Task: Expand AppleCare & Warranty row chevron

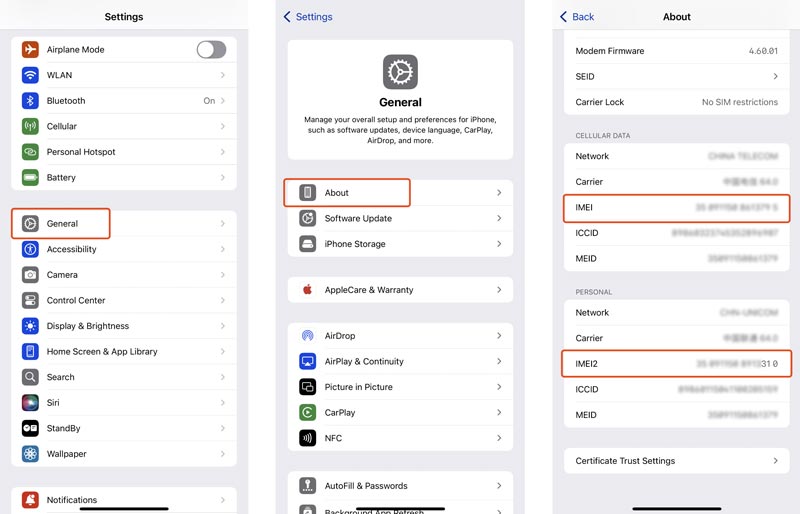Action: (x=499, y=289)
